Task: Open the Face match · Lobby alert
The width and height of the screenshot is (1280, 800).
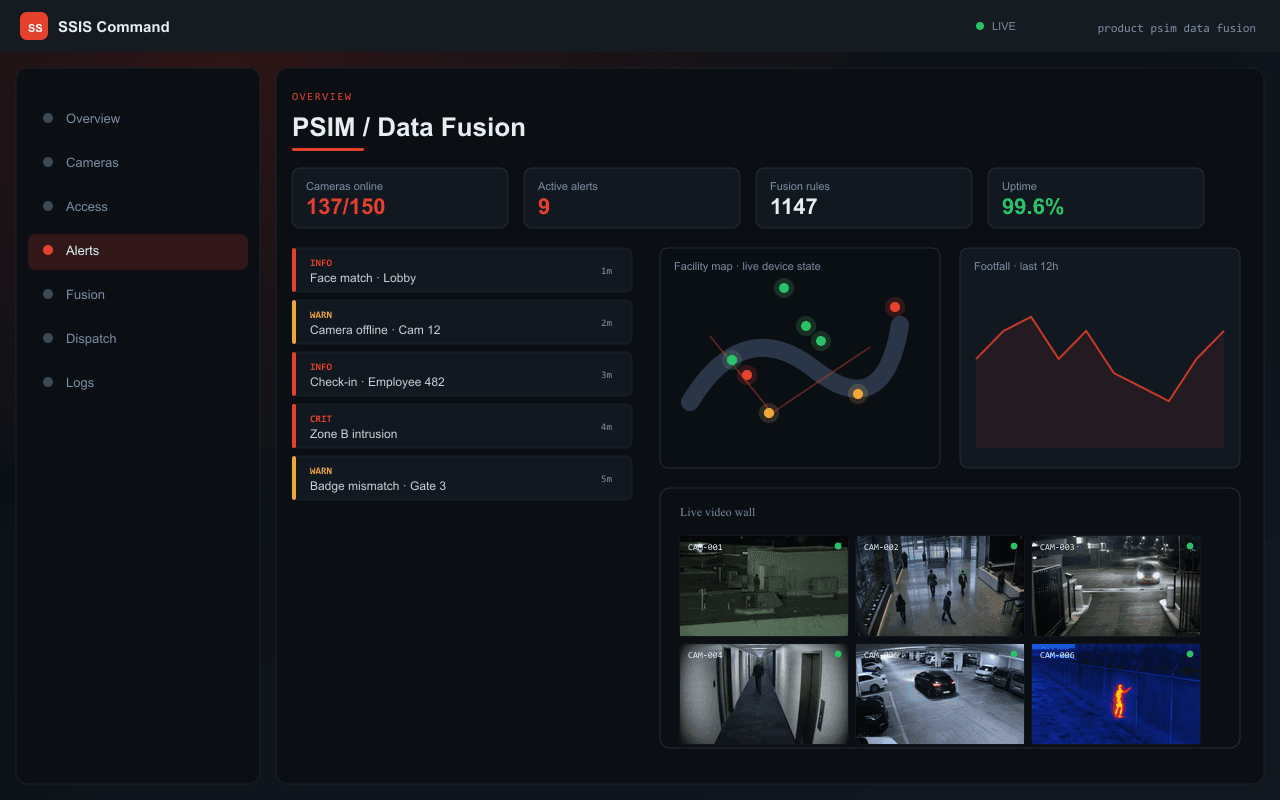Action: (462, 270)
